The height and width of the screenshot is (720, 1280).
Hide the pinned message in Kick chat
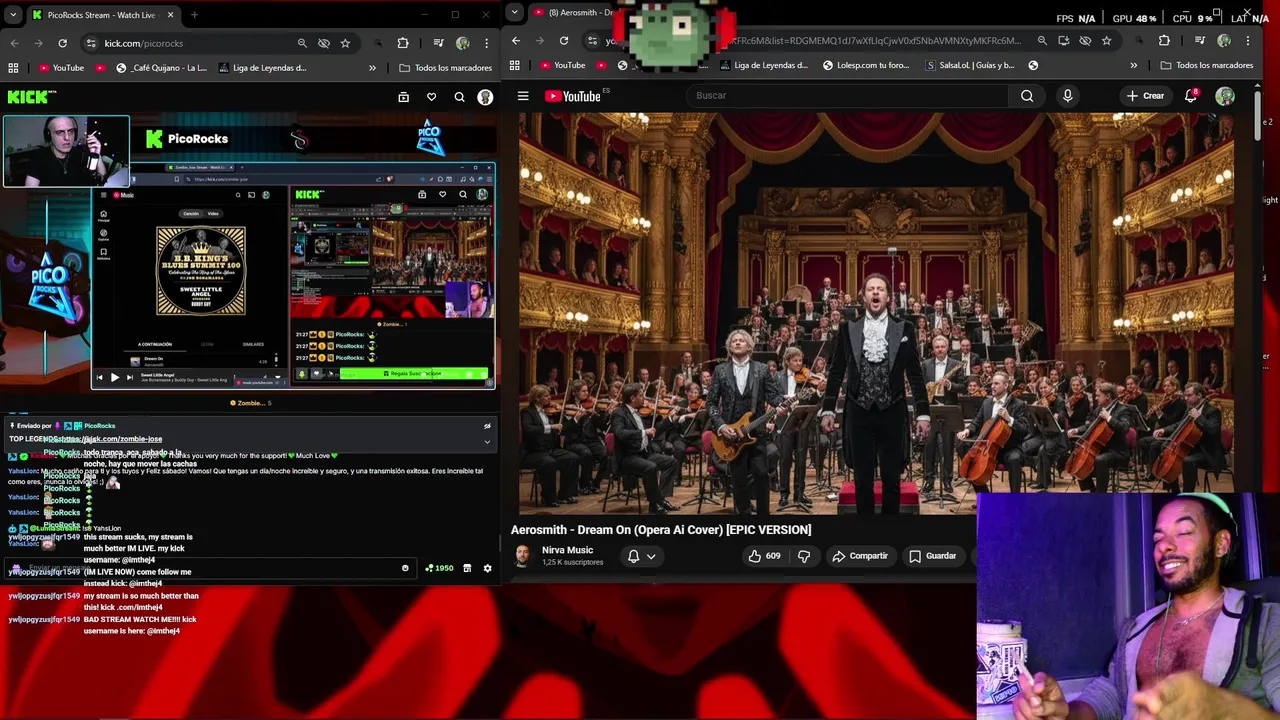(x=487, y=426)
